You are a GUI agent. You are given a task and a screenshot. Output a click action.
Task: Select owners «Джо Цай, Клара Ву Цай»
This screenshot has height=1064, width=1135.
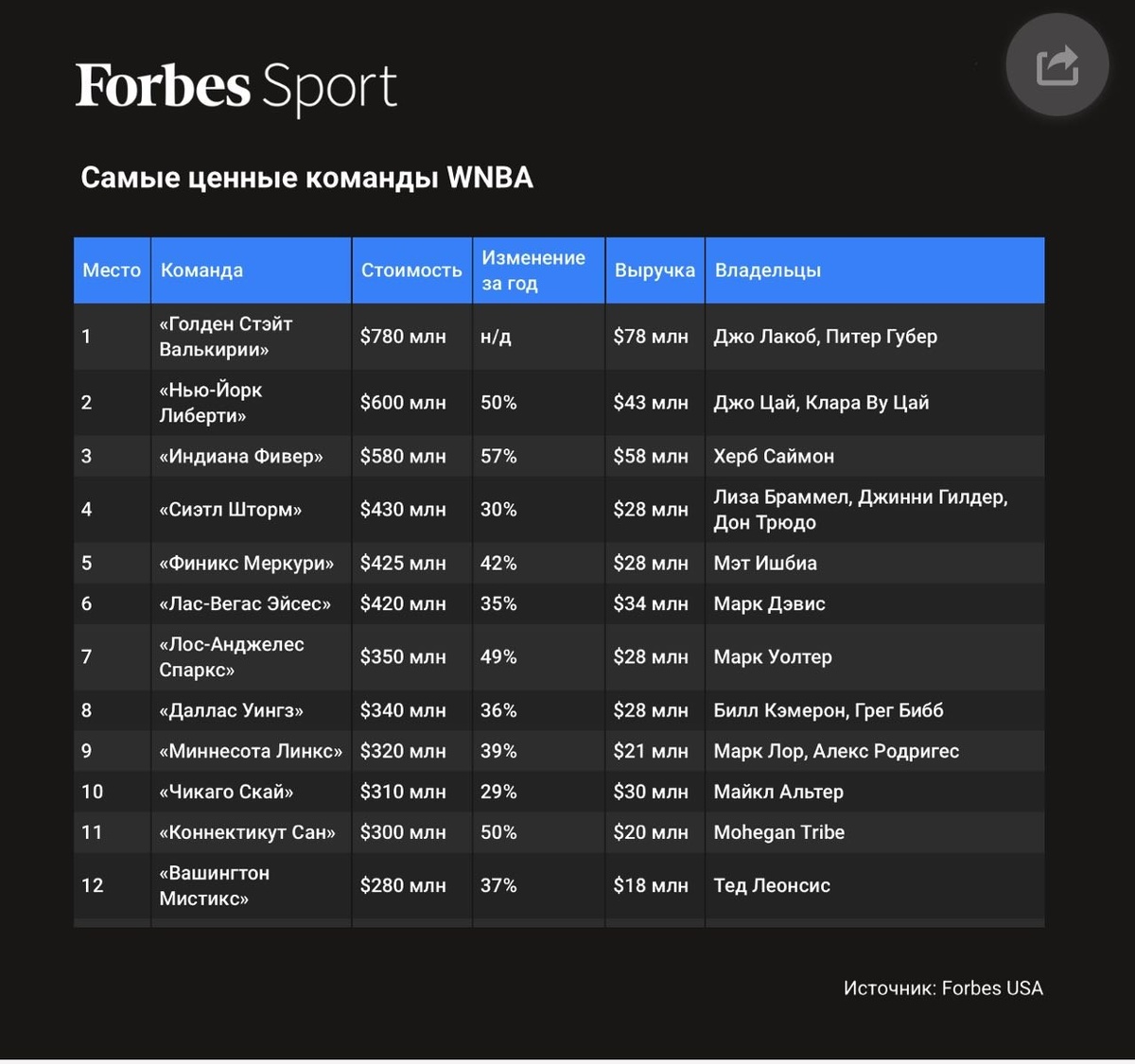(x=821, y=403)
